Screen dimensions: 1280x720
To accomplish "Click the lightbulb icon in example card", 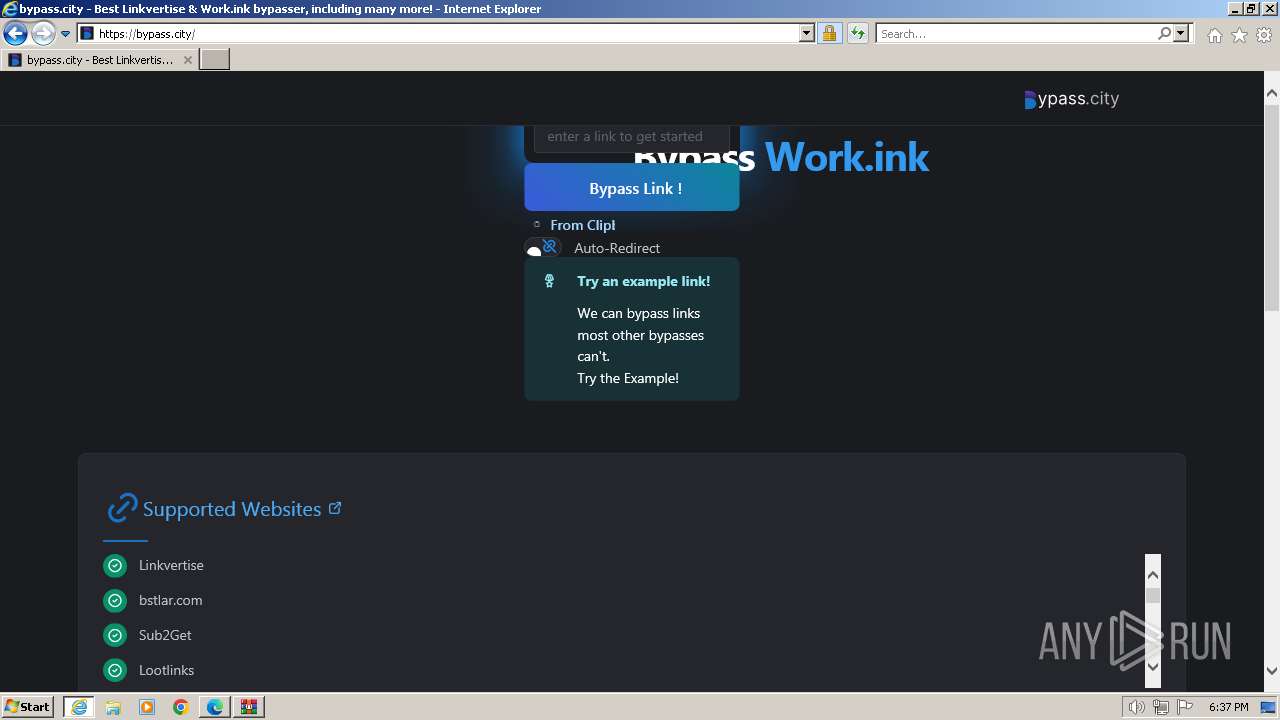I will [x=549, y=281].
